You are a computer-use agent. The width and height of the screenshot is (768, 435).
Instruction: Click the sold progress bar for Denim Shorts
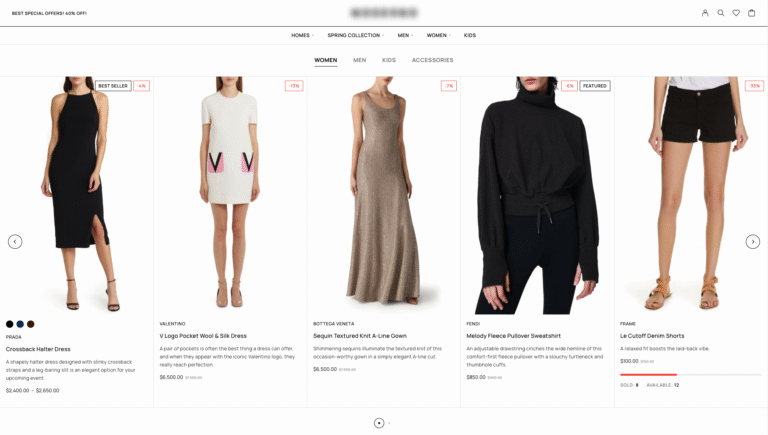tap(691, 375)
